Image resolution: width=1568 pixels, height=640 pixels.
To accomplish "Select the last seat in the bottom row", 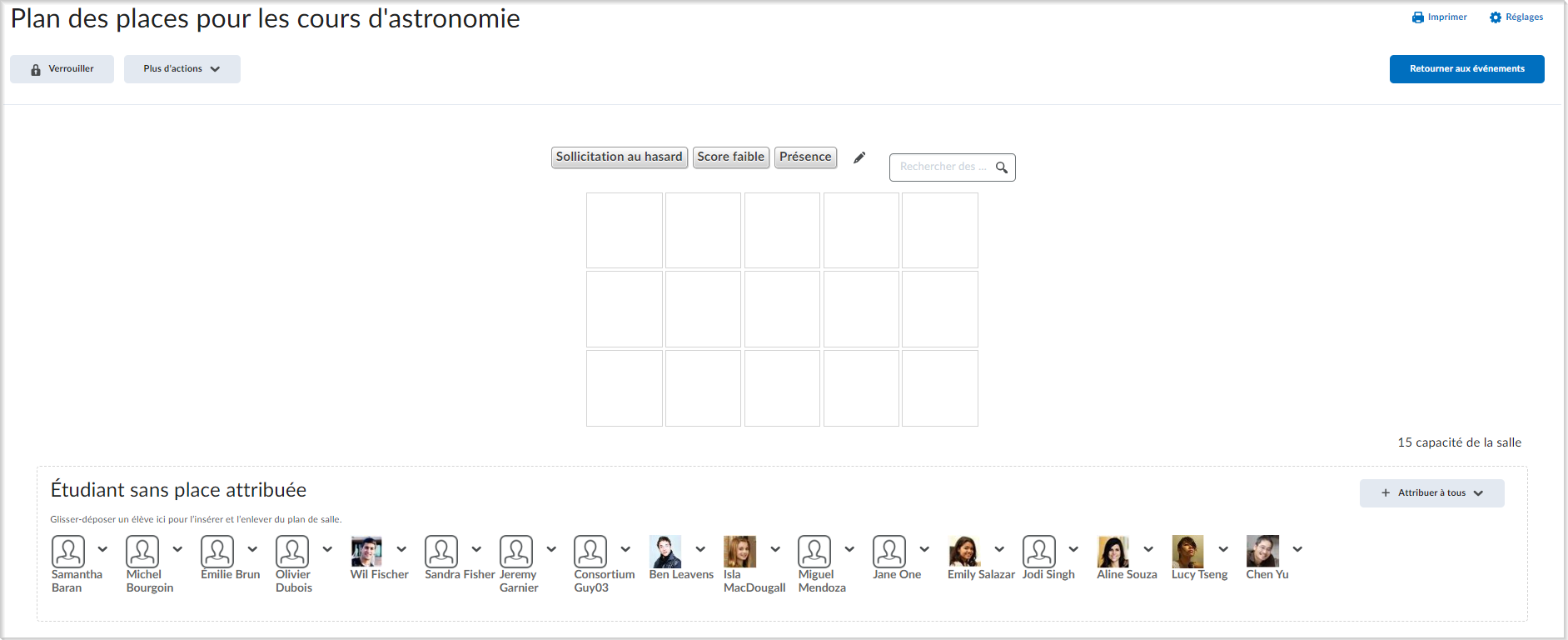I will click(x=940, y=388).
